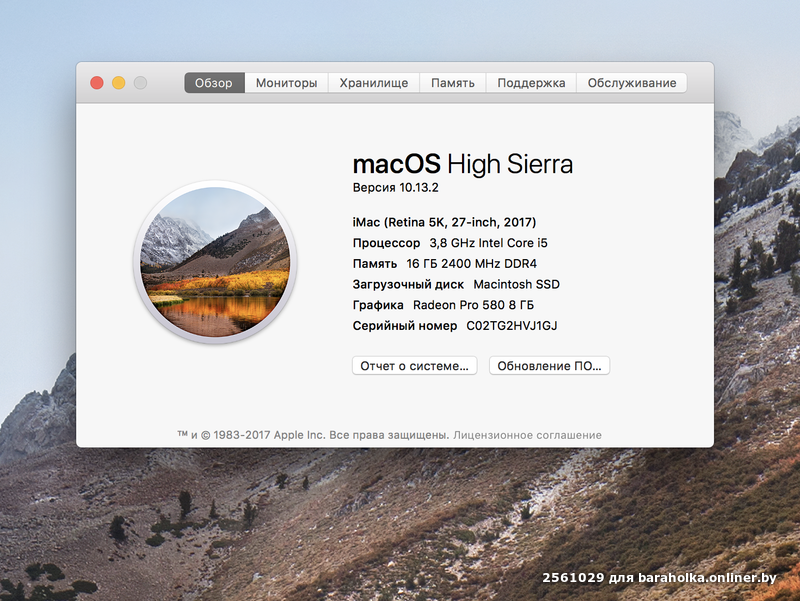
Task: Open the Хранилище tab
Action: click(373, 83)
